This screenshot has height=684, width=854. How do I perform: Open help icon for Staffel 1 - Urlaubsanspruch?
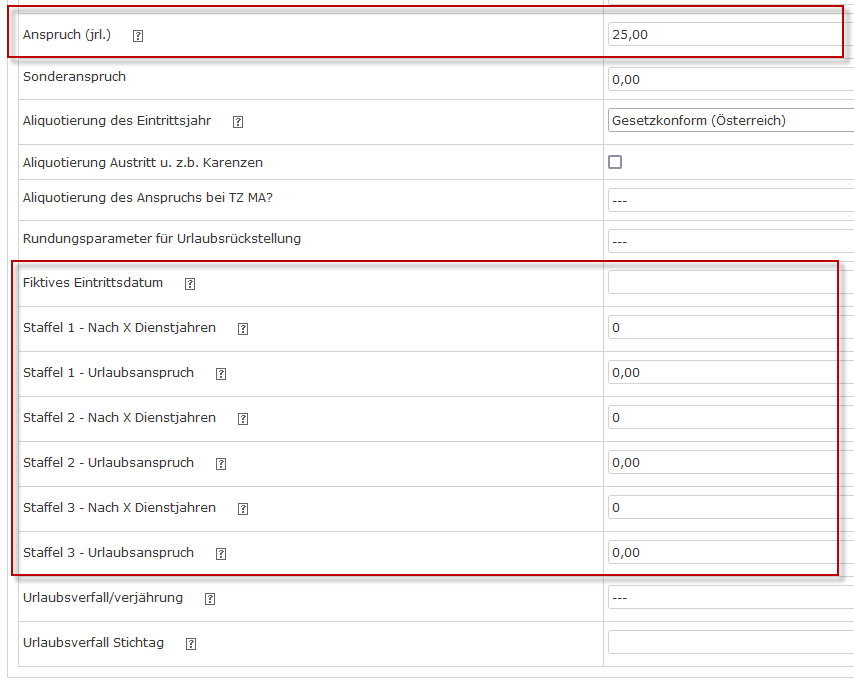(221, 374)
